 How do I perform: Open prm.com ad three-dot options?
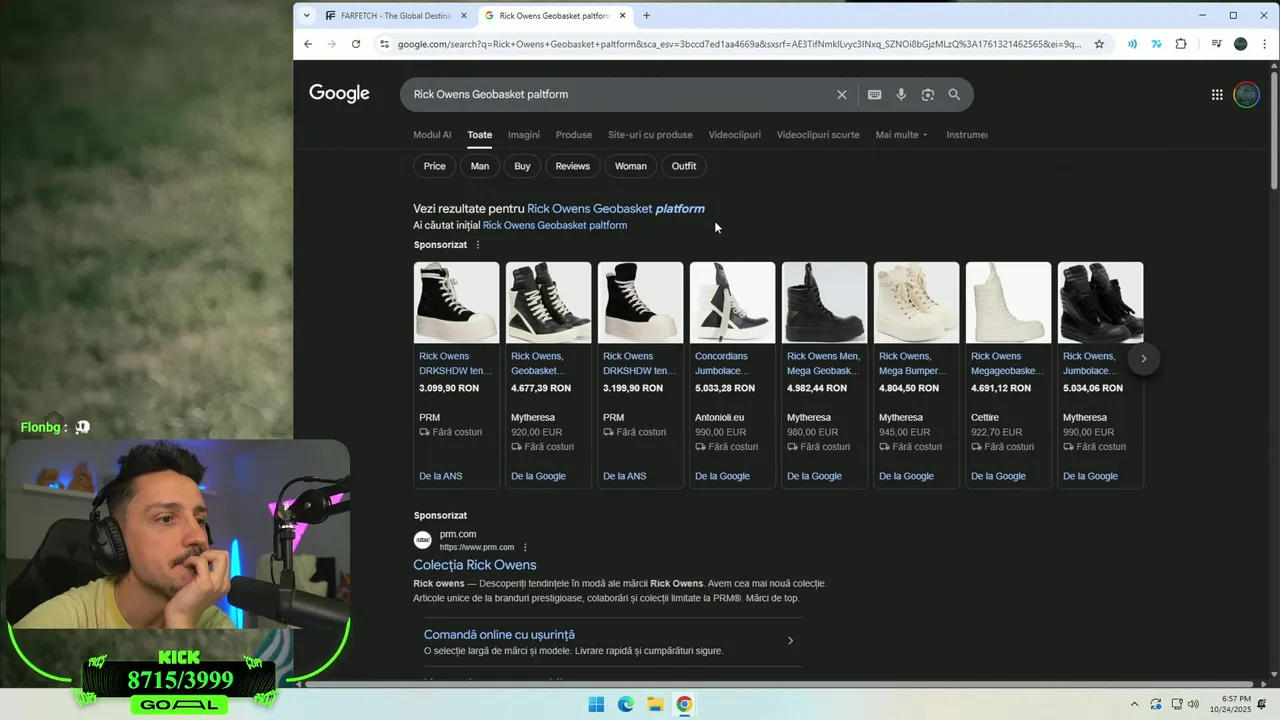pyautogui.click(x=525, y=548)
